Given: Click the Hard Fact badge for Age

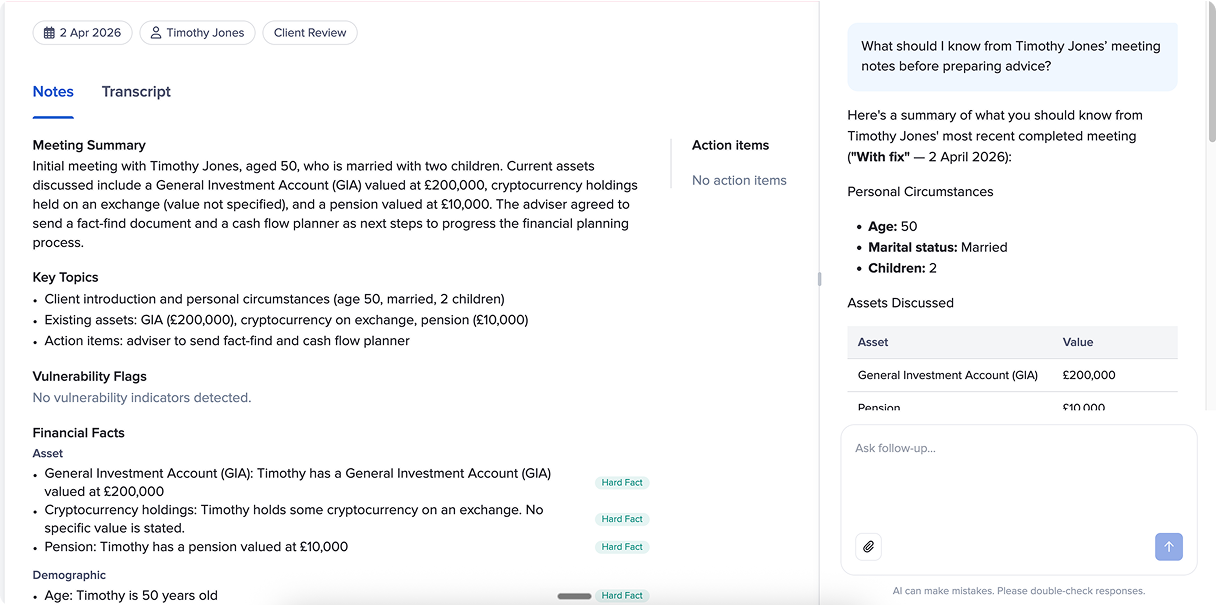Looking at the screenshot, I should pos(622,596).
